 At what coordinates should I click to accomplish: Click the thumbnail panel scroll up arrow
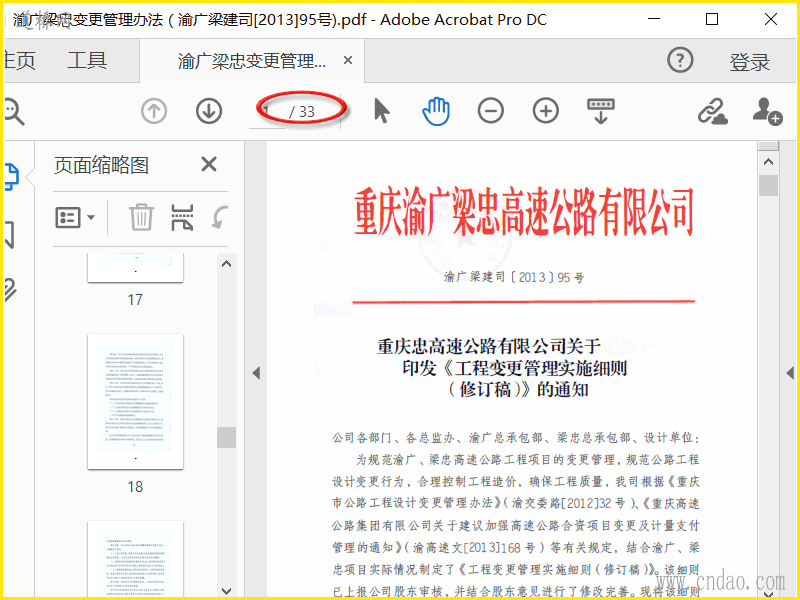coord(227,264)
